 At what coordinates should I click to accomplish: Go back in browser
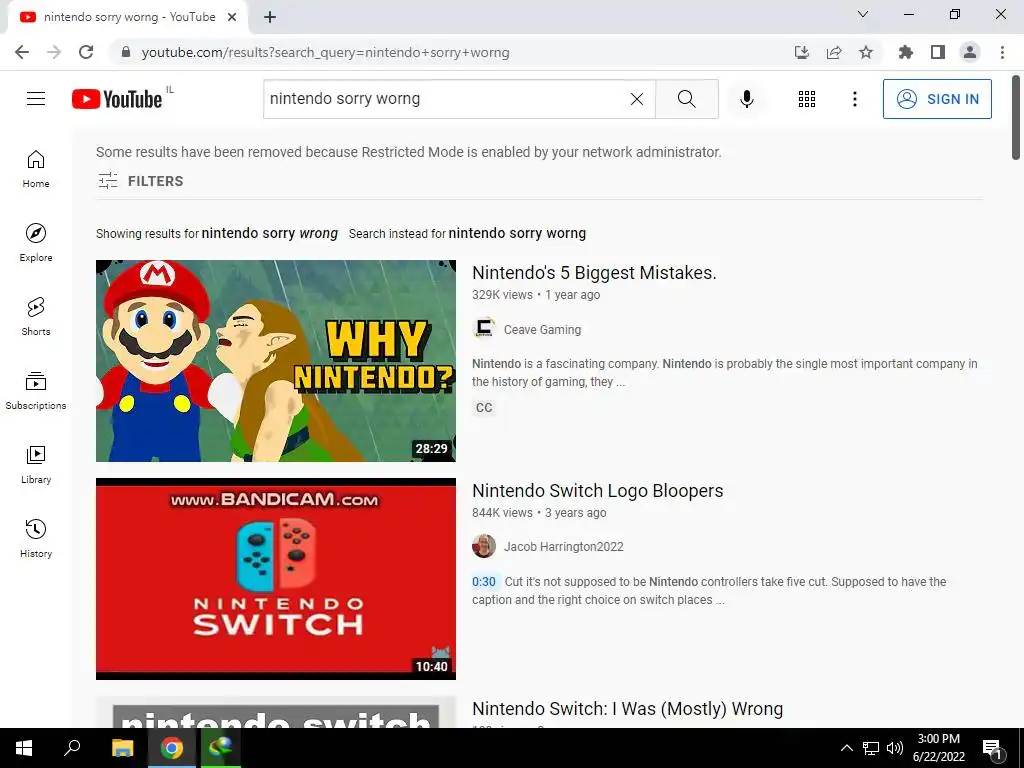[x=22, y=52]
